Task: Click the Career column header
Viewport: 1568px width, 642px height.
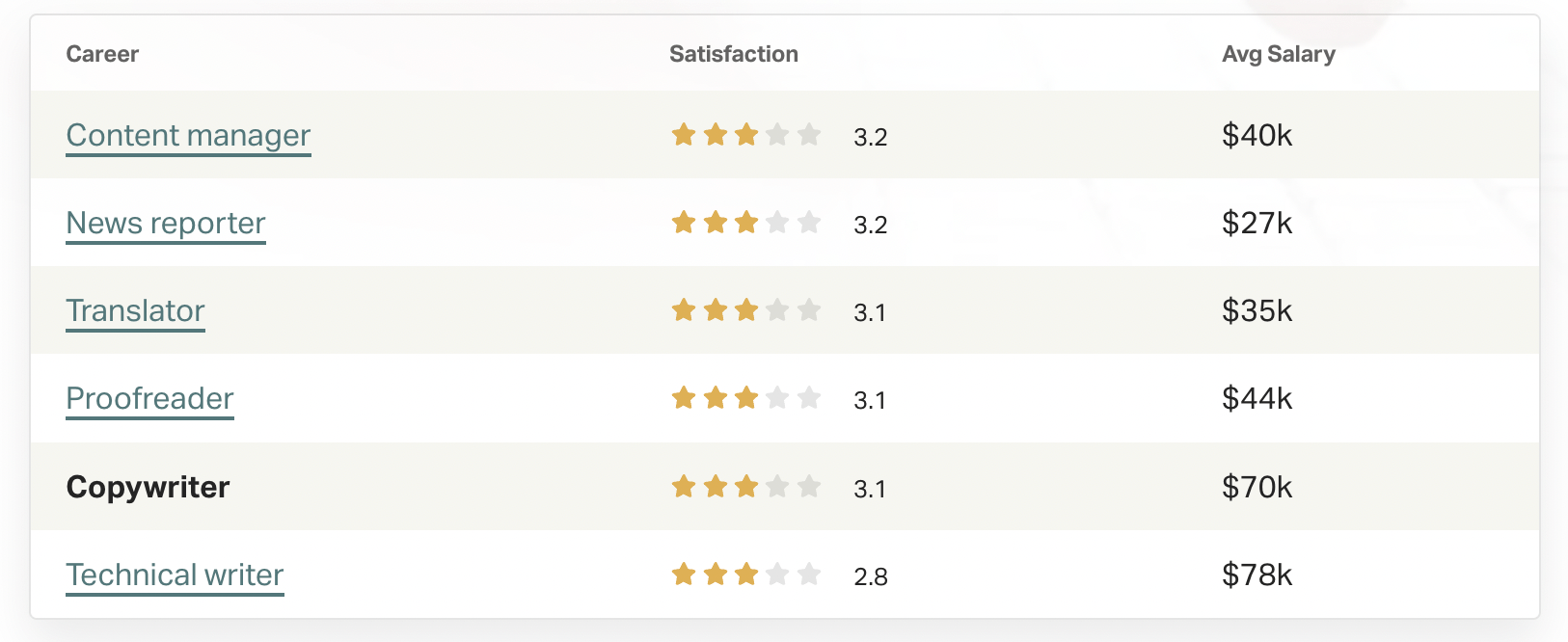Action: pyautogui.click(x=102, y=54)
